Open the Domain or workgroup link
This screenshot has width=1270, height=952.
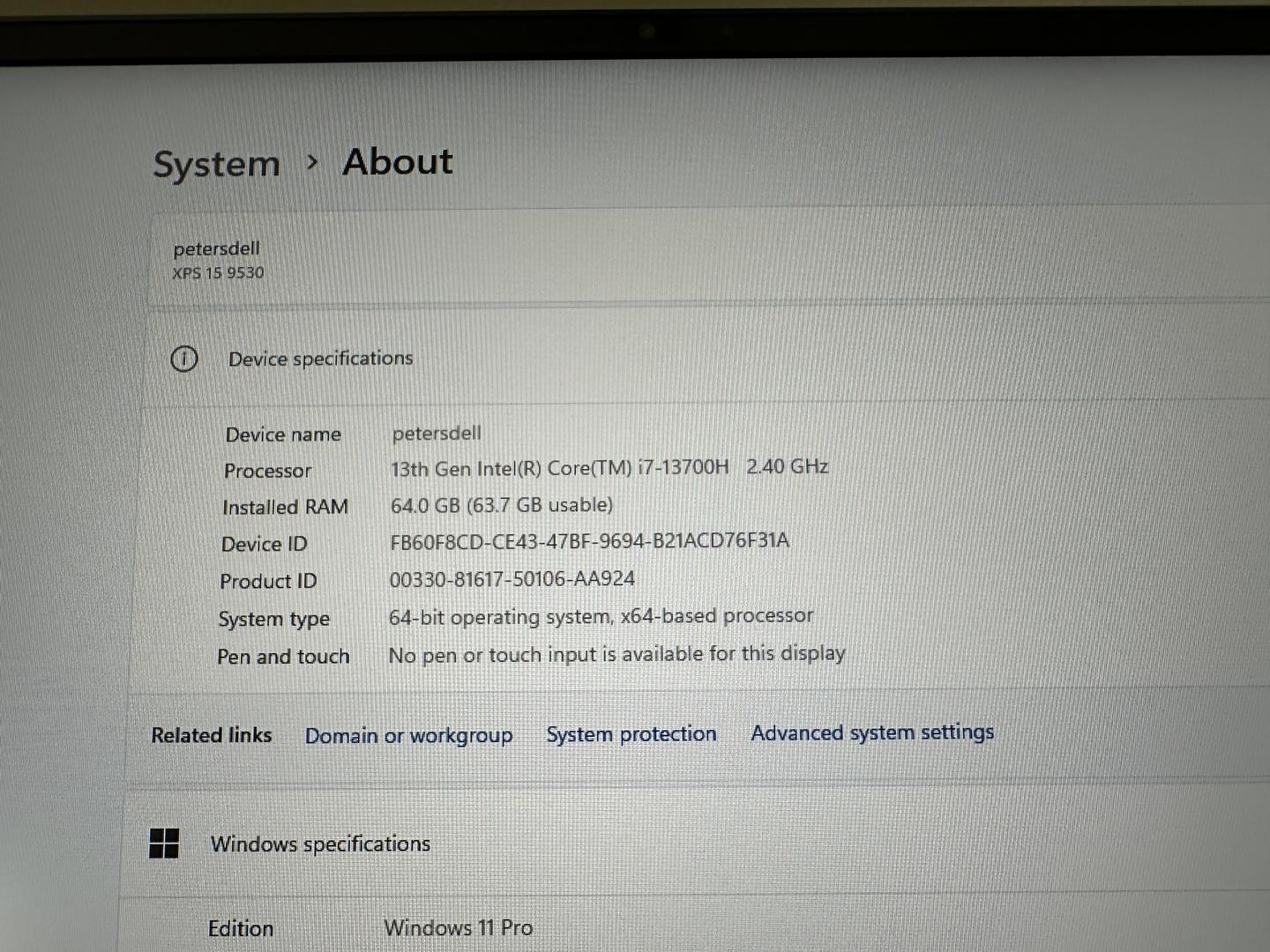[408, 735]
